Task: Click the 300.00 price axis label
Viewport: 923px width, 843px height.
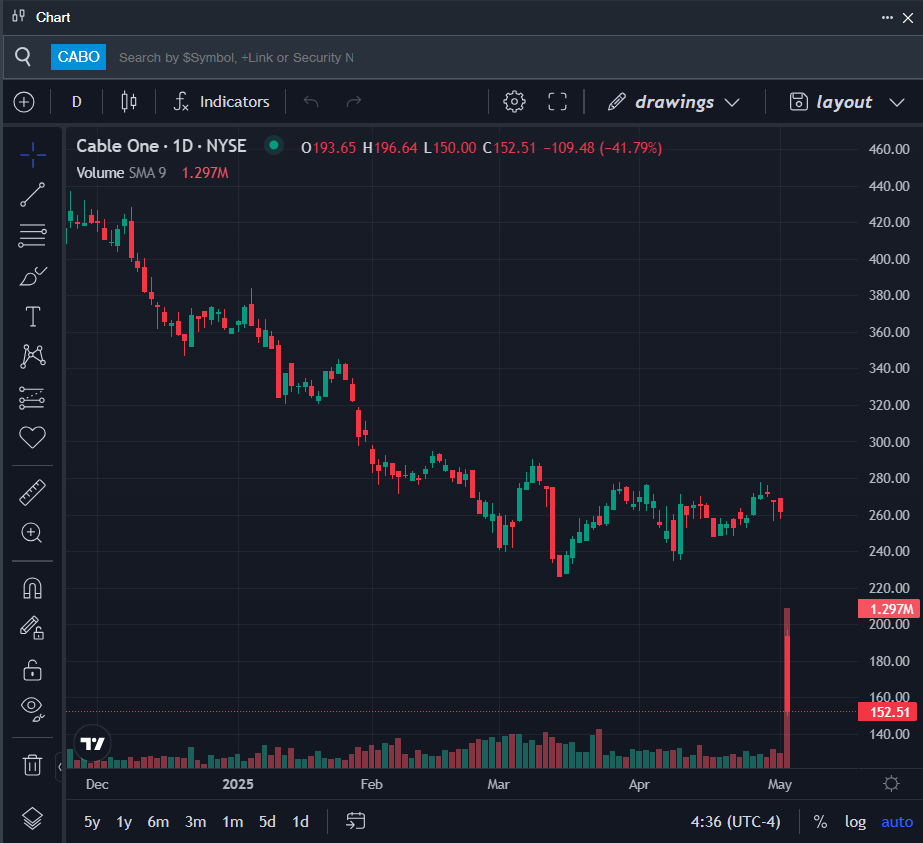Action: coord(889,442)
